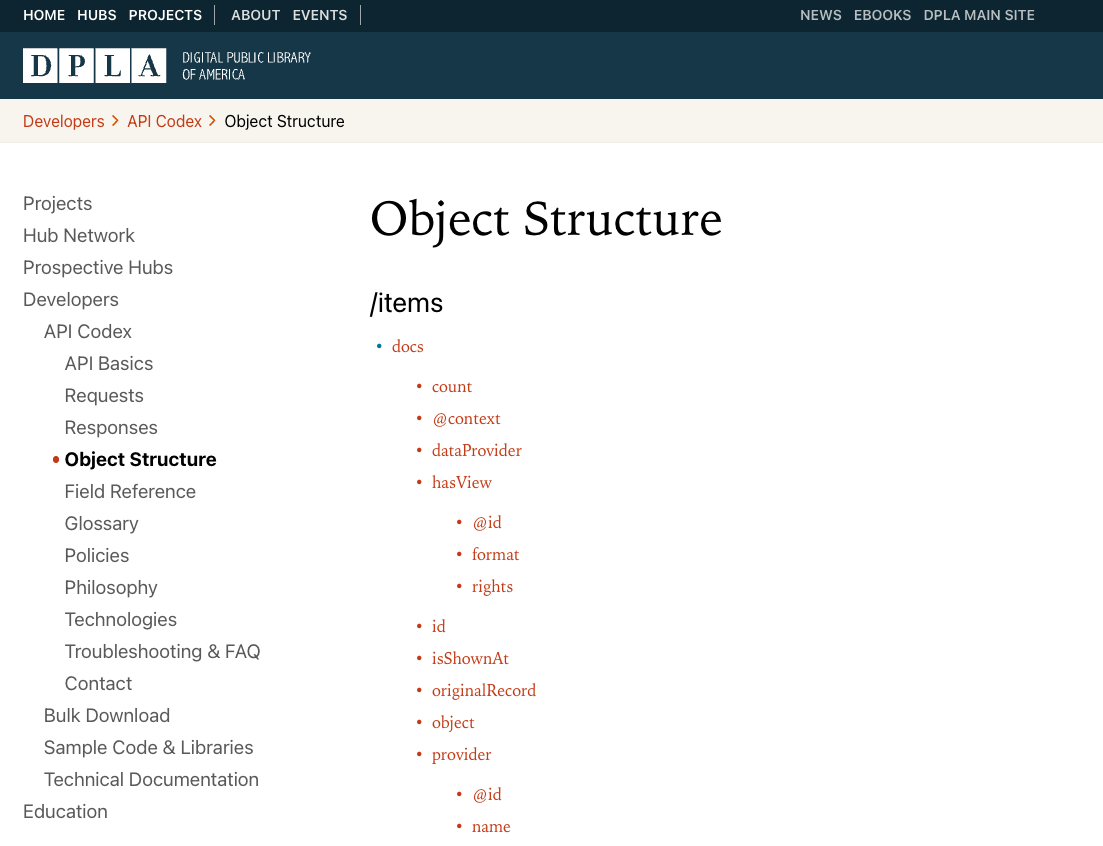
Task: Select Object Structure in the sidebar
Action: click(141, 460)
